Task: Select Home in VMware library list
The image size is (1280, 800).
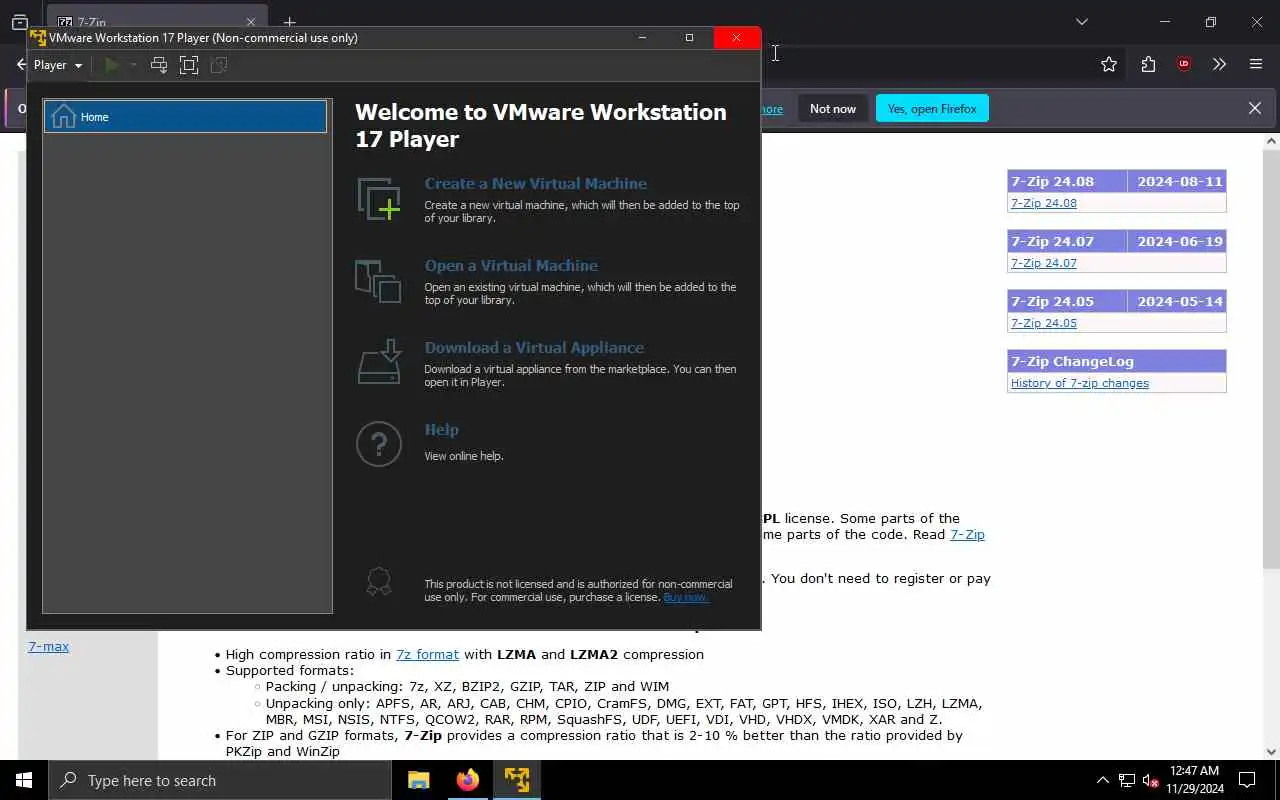Action: click(185, 117)
